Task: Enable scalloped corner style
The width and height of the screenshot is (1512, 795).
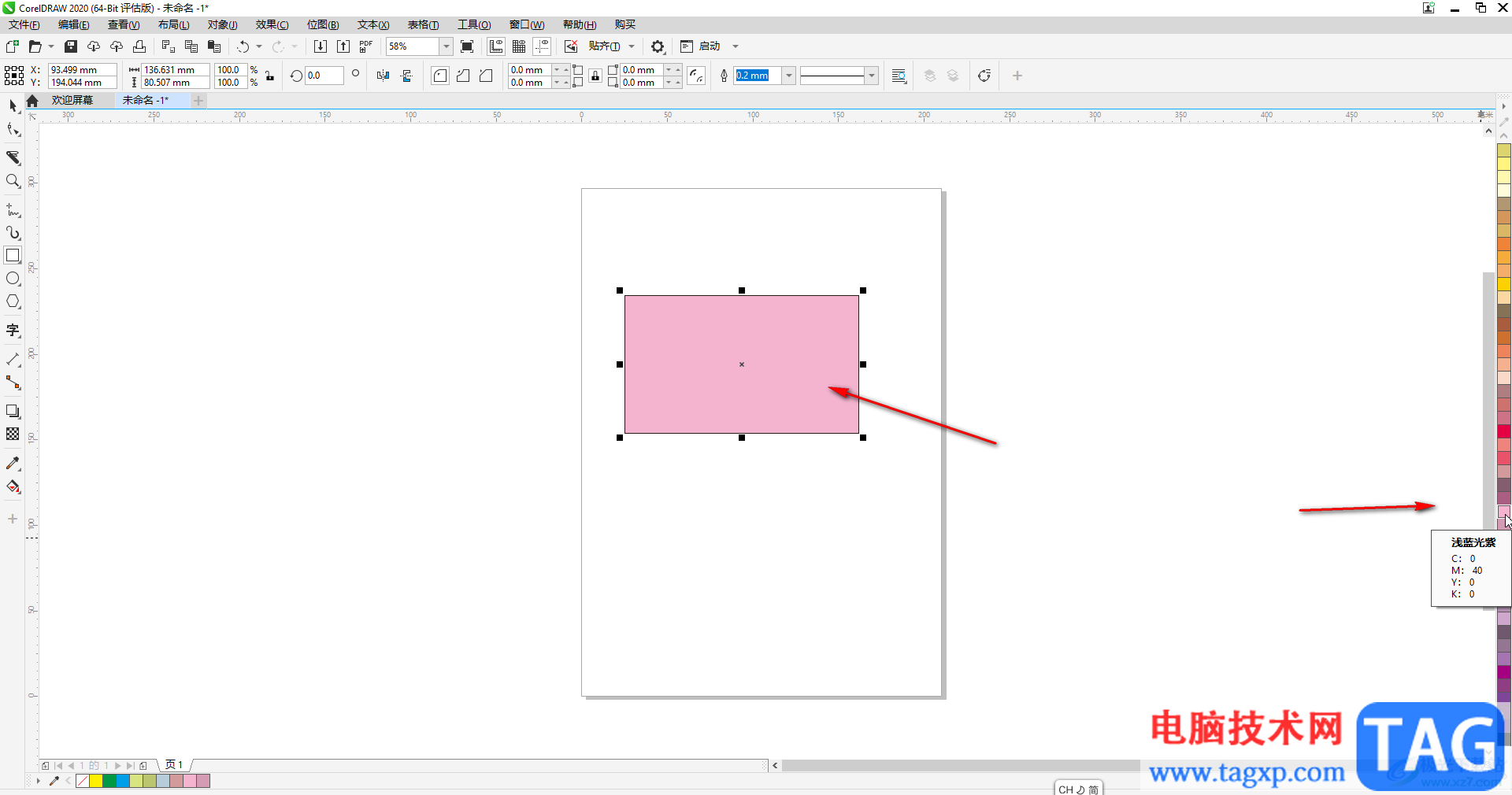Action: pos(463,76)
